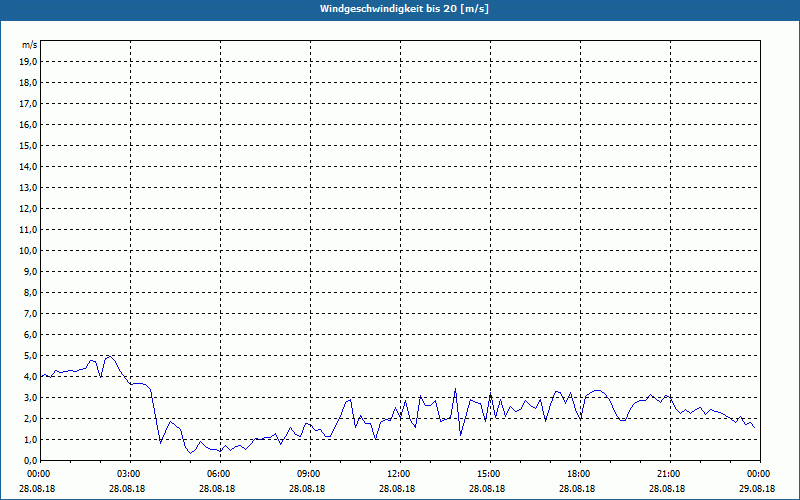
Task: Select the '5,0' y-axis label
Action: [x=31, y=356]
